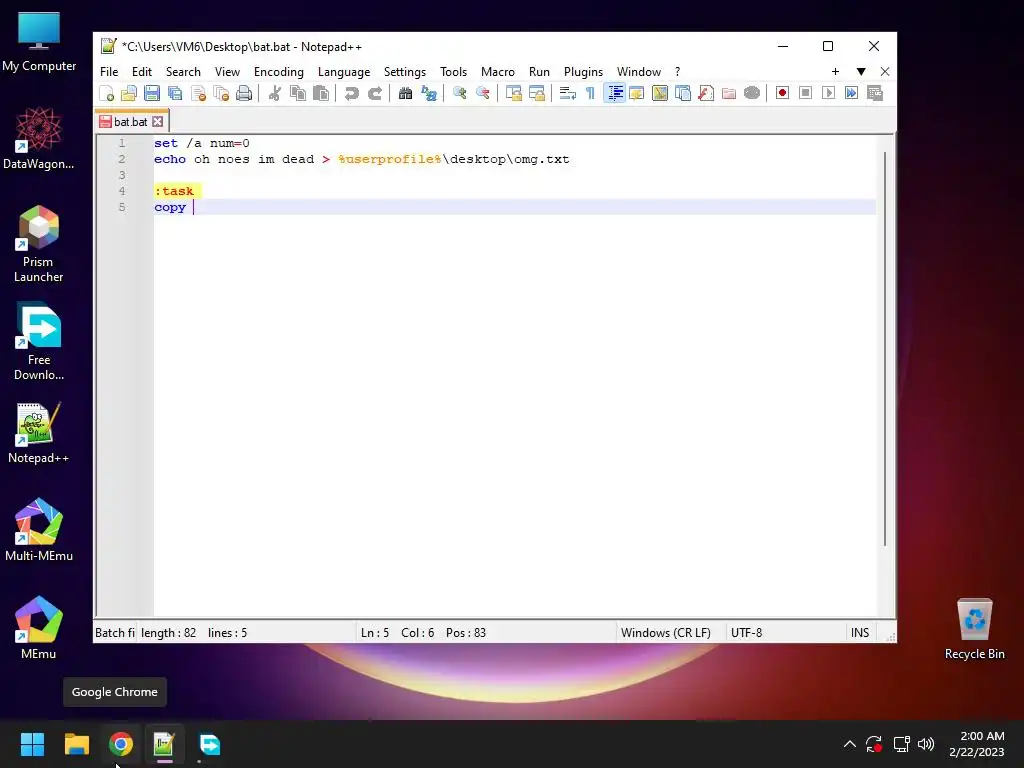This screenshot has width=1024, height=768.
Task: Toggle the INS insert mode indicator
Action: (859, 633)
